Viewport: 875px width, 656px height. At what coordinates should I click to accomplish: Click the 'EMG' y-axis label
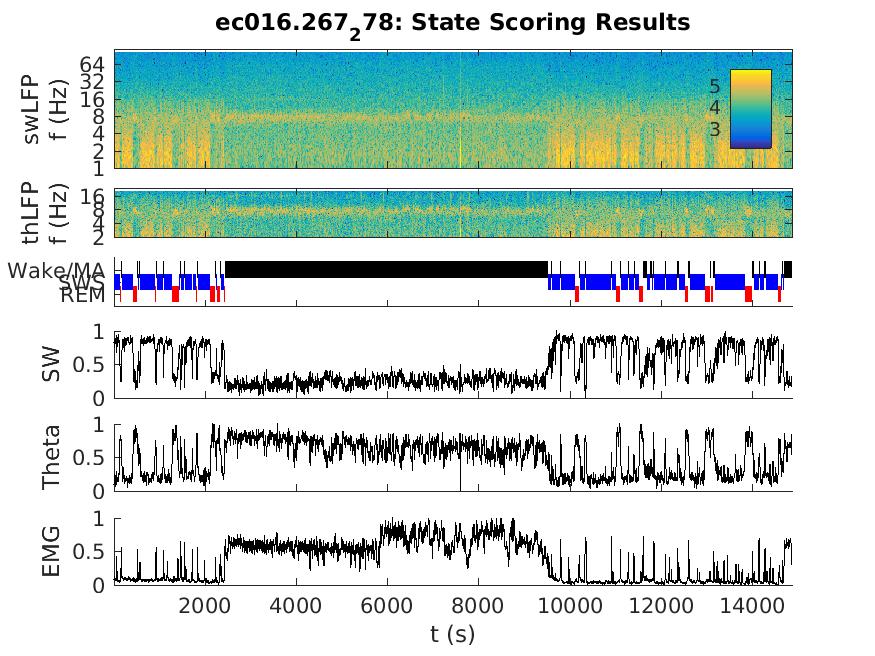51,551
